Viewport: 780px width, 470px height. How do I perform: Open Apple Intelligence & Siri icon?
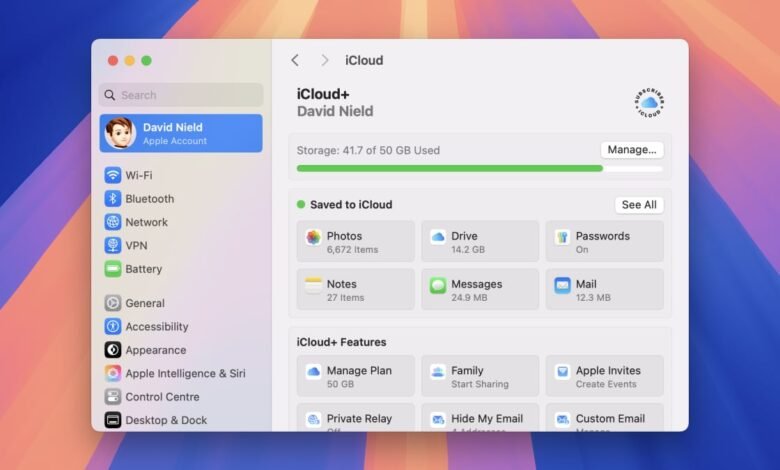coord(112,373)
